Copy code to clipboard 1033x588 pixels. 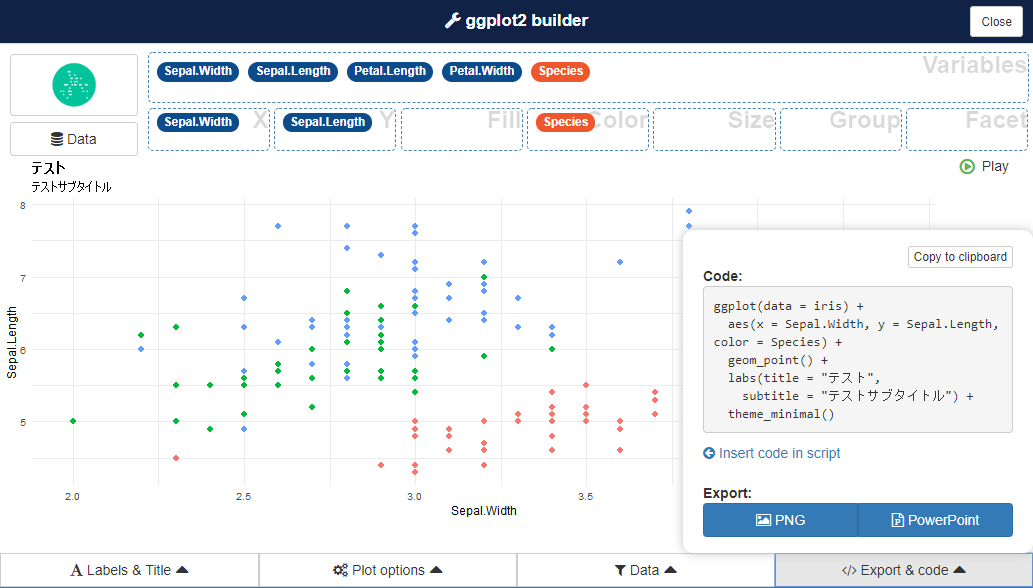point(960,257)
